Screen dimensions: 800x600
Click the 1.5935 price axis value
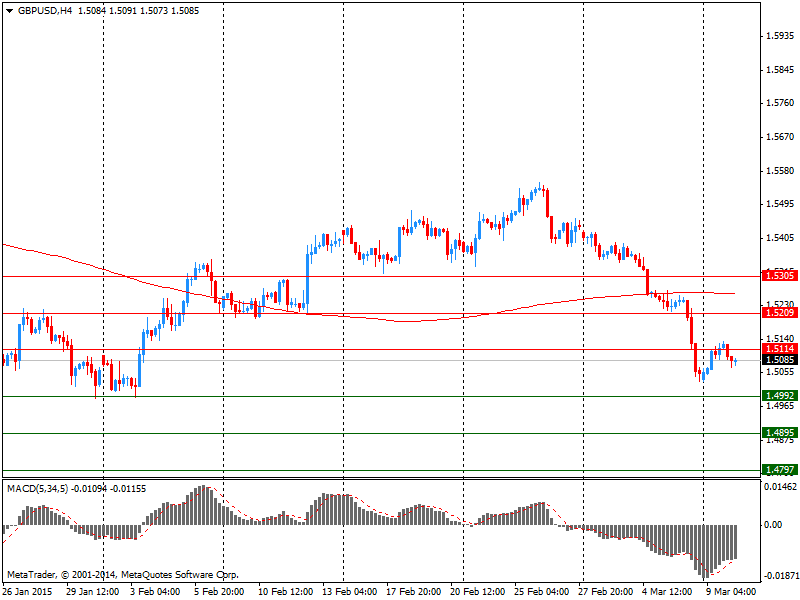pyautogui.click(x=781, y=36)
